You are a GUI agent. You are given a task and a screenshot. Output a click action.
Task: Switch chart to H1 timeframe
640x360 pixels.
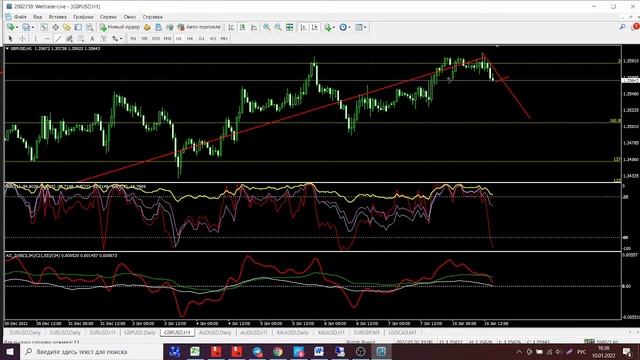(x=178, y=38)
